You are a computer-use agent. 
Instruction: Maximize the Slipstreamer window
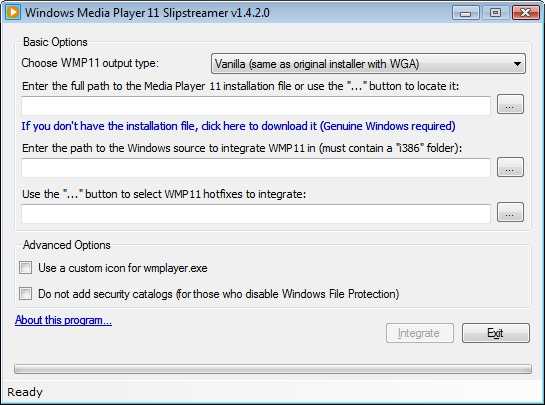(495, 13)
